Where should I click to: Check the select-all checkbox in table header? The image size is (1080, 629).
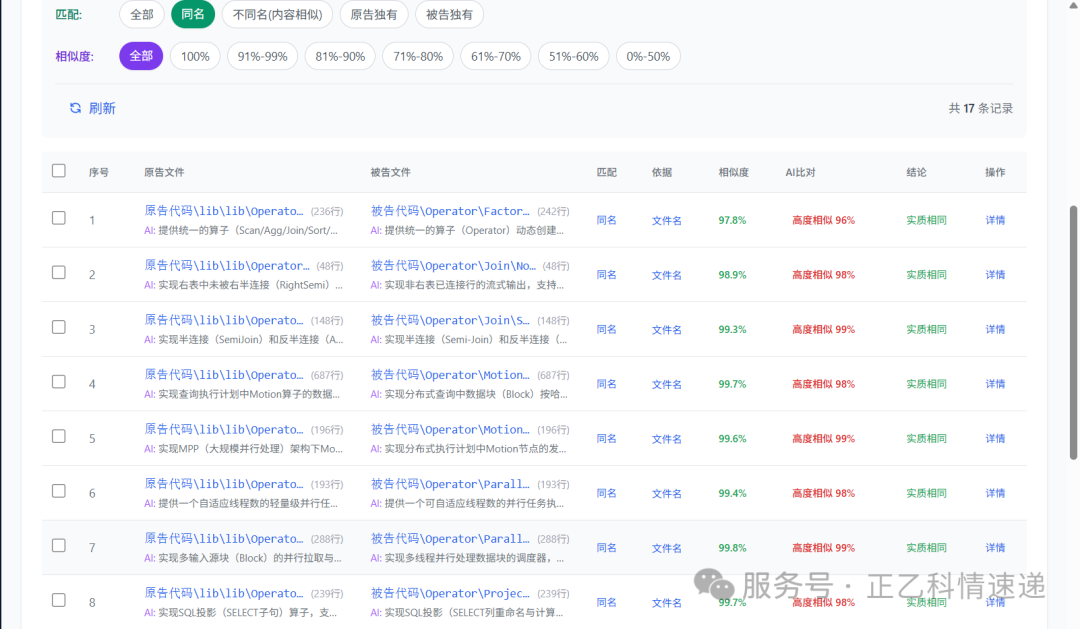pos(58,170)
